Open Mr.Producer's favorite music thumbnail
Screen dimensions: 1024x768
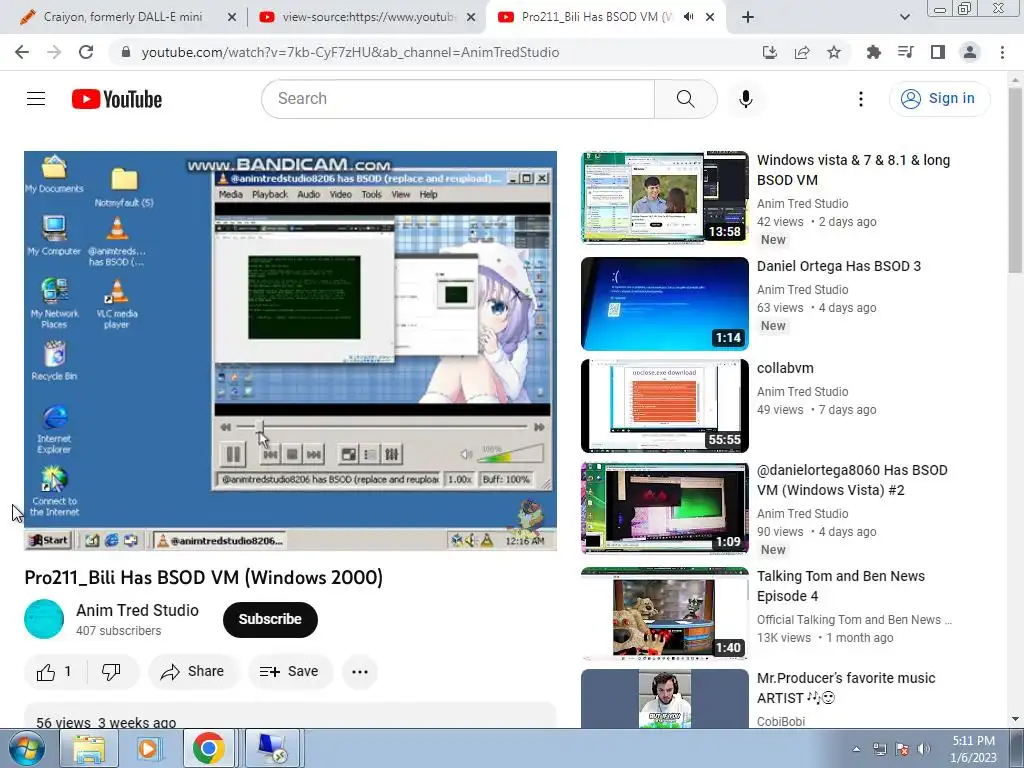pyautogui.click(x=665, y=698)
